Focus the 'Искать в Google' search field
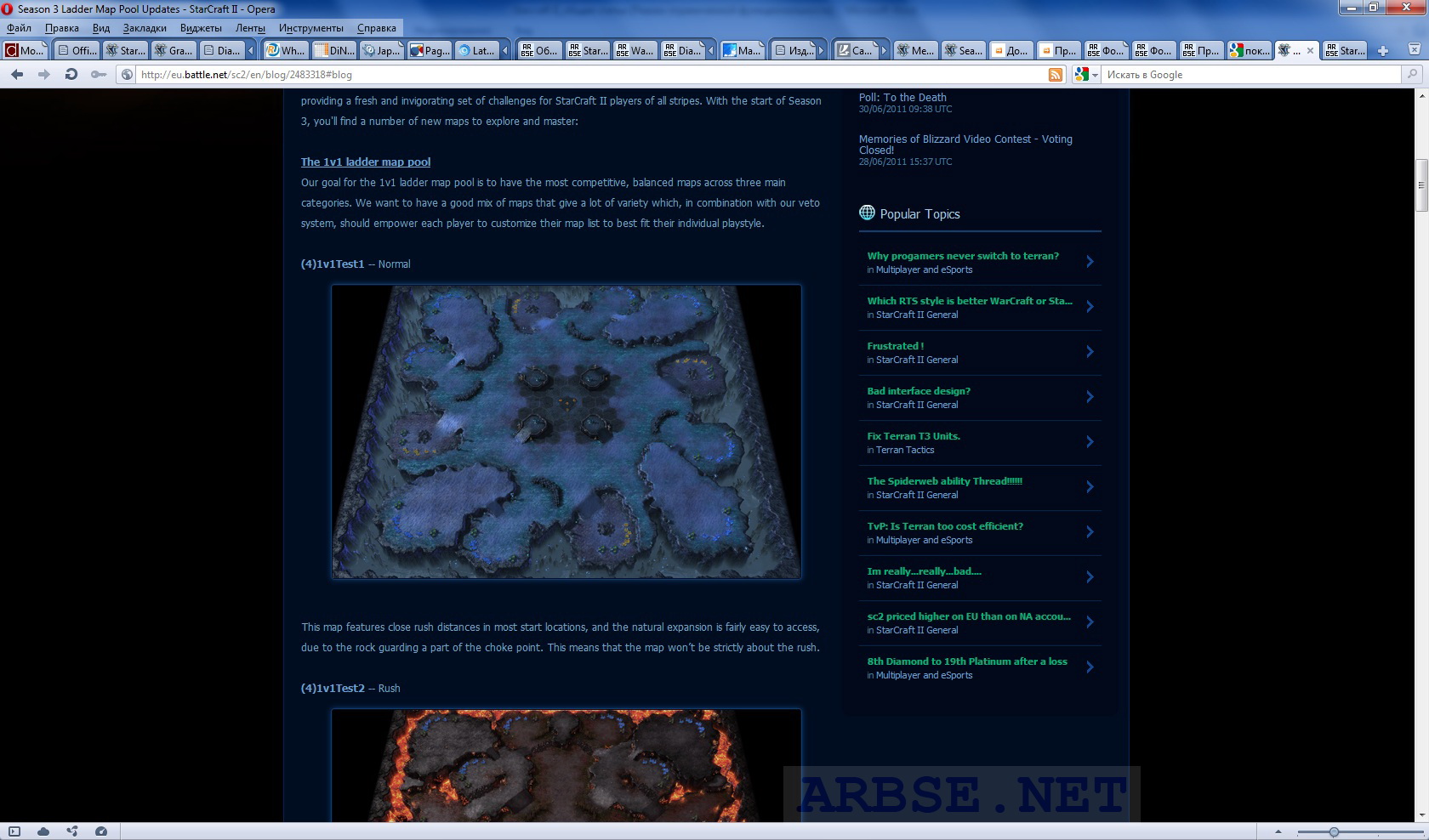 tap(1252, 75)
